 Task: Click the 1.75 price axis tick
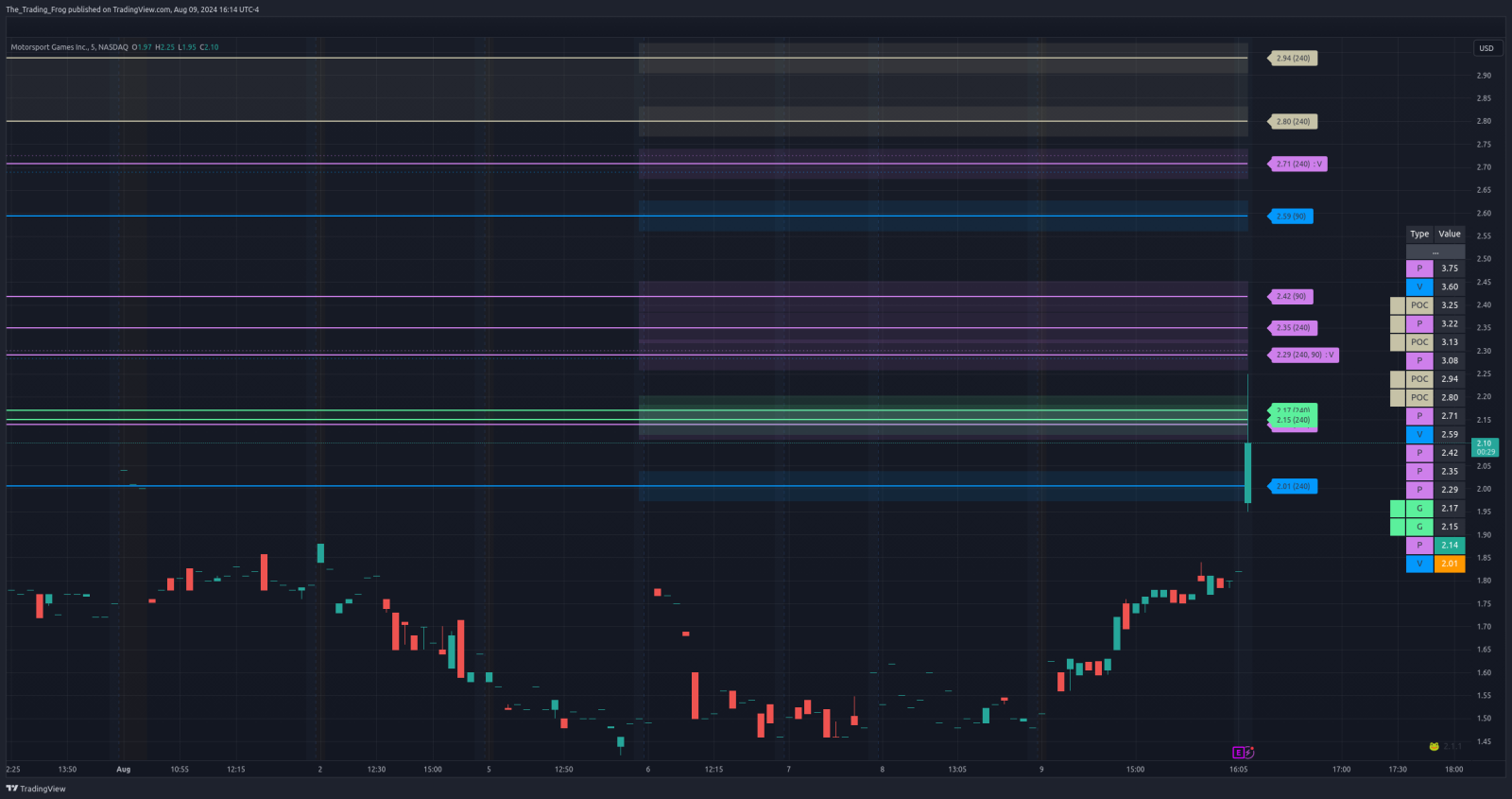coord(1484,604)
